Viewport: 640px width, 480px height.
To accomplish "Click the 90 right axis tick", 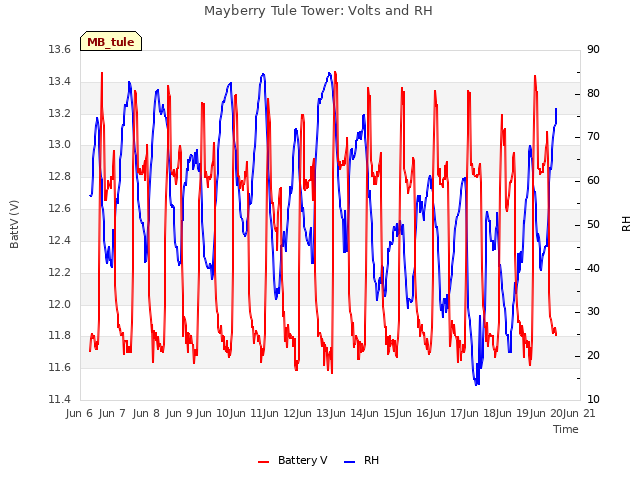I will click(x=593, y=50).
